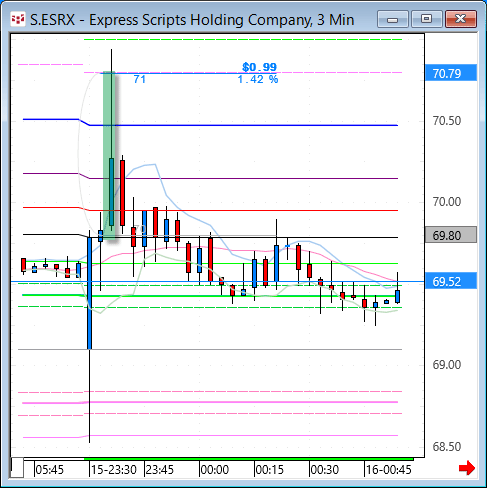Viewport: 487px width, 488px height.
Task: Minimize the S.ESRX chart window
Action: 393,19
